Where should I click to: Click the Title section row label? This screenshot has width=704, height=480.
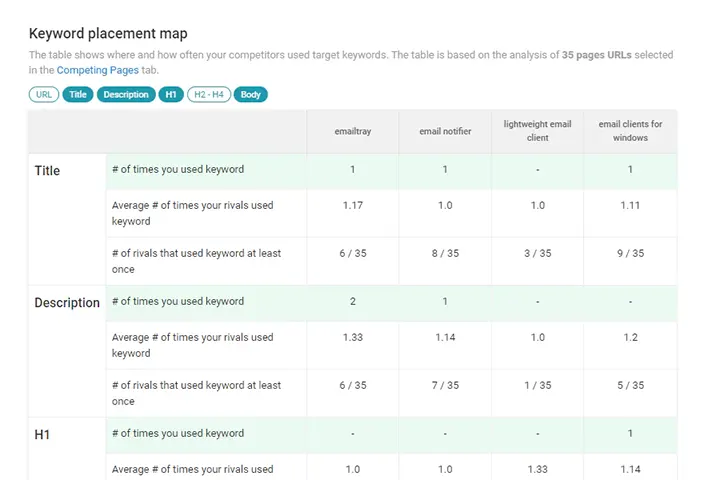[x=47, y=171]
